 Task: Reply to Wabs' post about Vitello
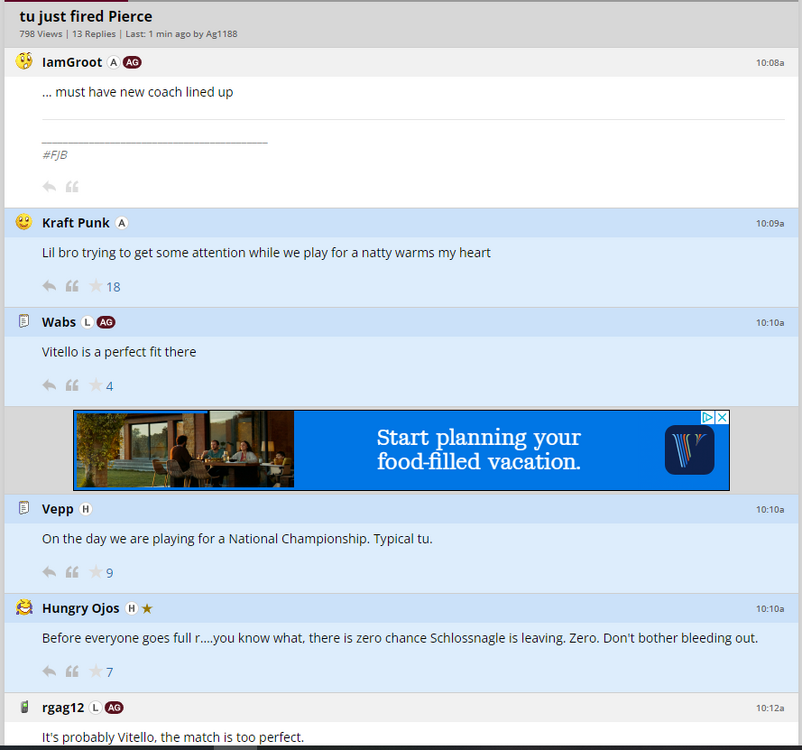point(49,386)
